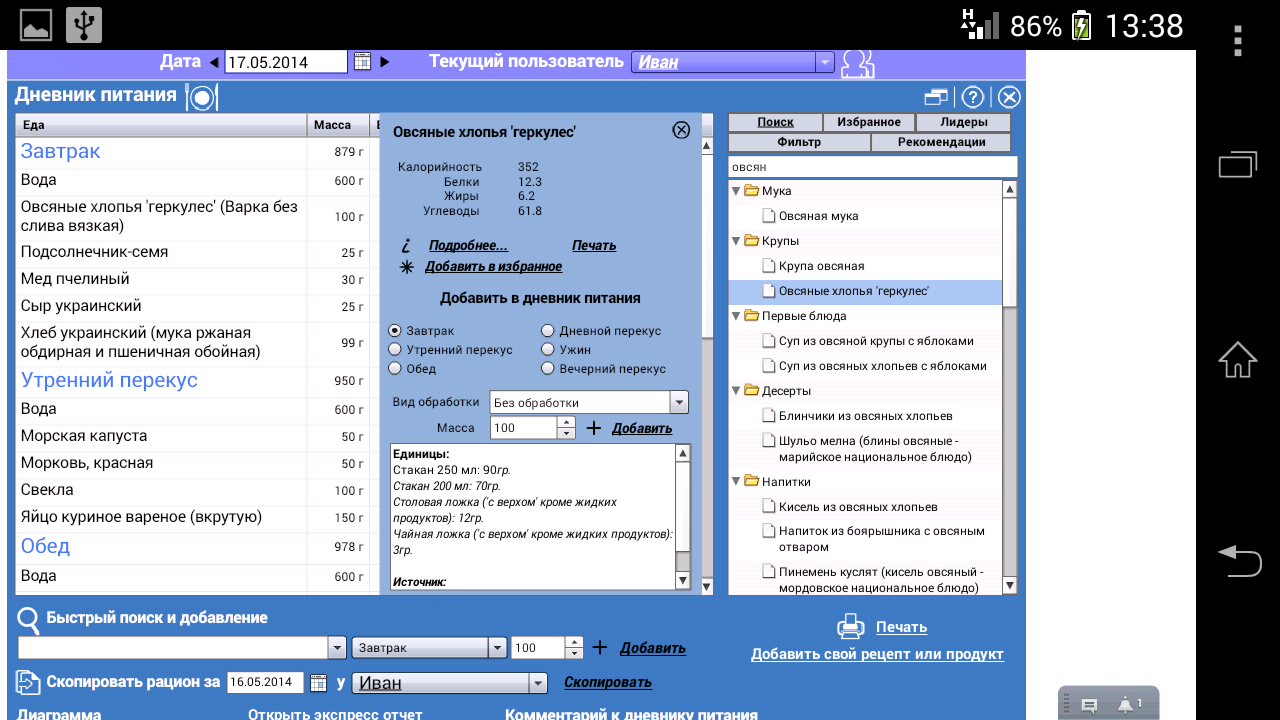Select the Обед meal radio button
The width and height of the screenshot is (1280, 720).
[x=395, y=369]
